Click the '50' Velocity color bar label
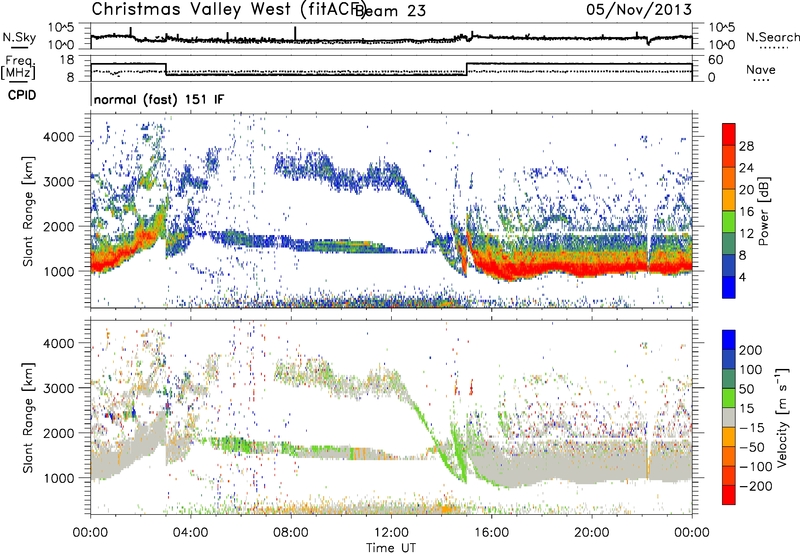 (746, 389)
